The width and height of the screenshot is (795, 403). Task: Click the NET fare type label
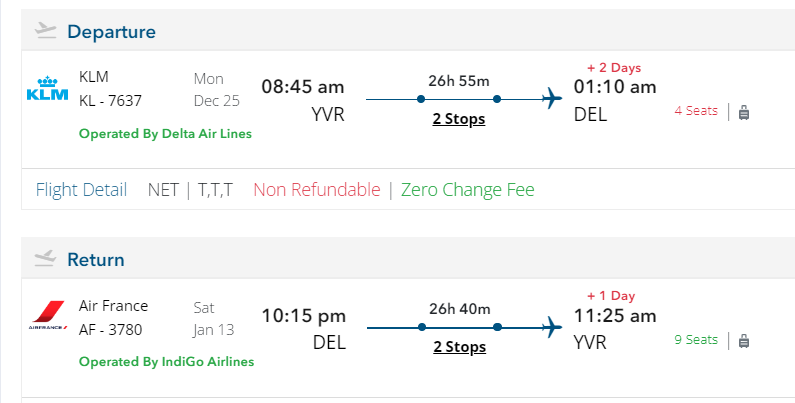point(163,190)
